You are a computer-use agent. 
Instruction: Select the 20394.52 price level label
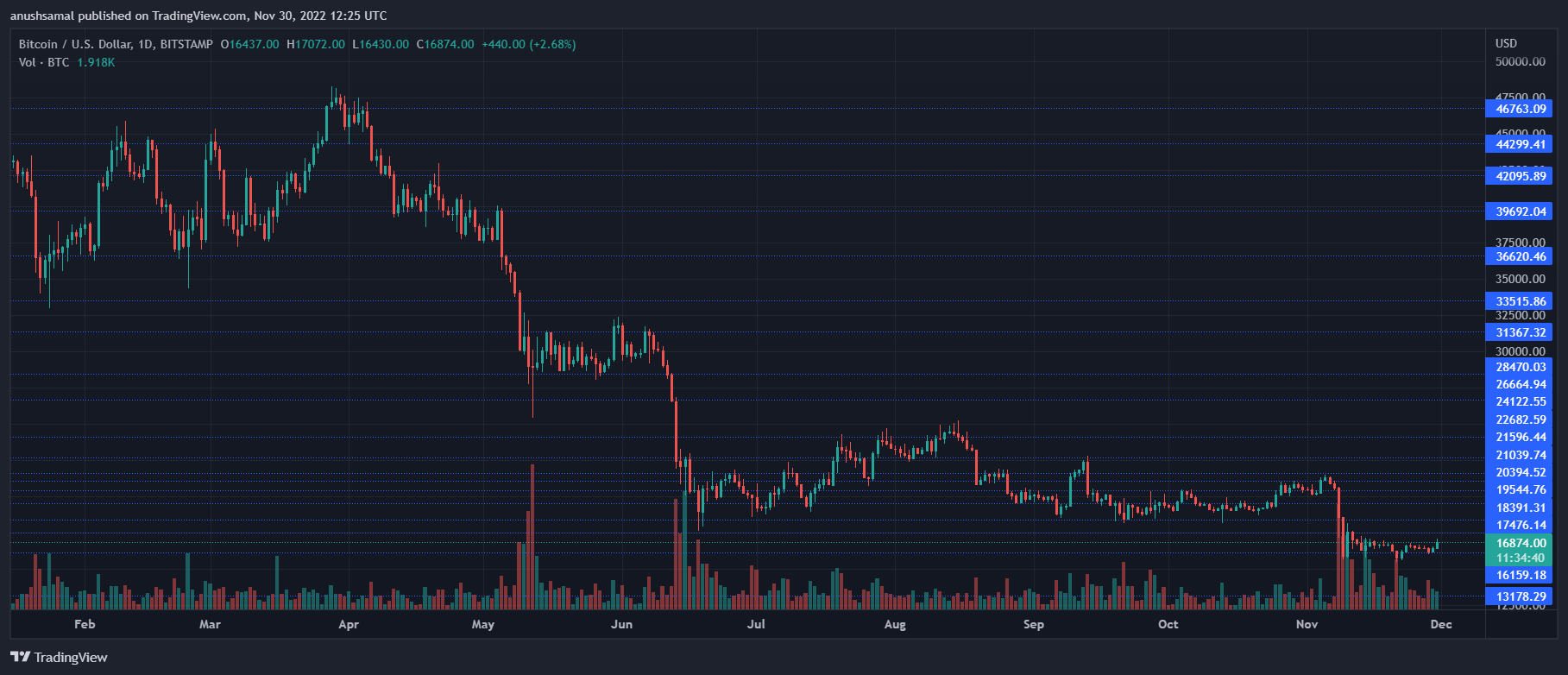coord(1519,472)
